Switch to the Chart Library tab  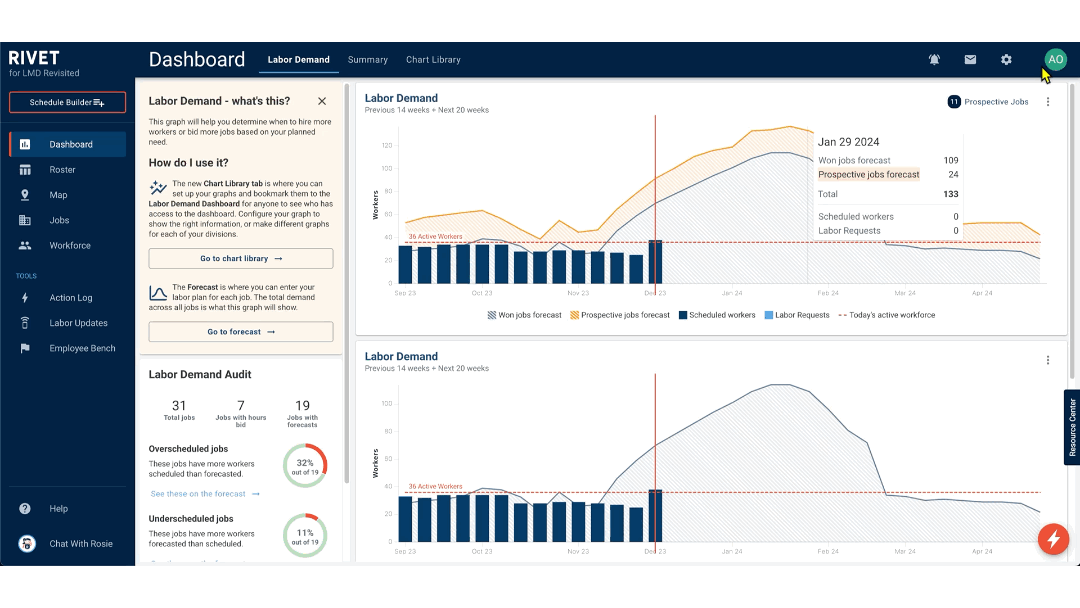coord(433,60)
